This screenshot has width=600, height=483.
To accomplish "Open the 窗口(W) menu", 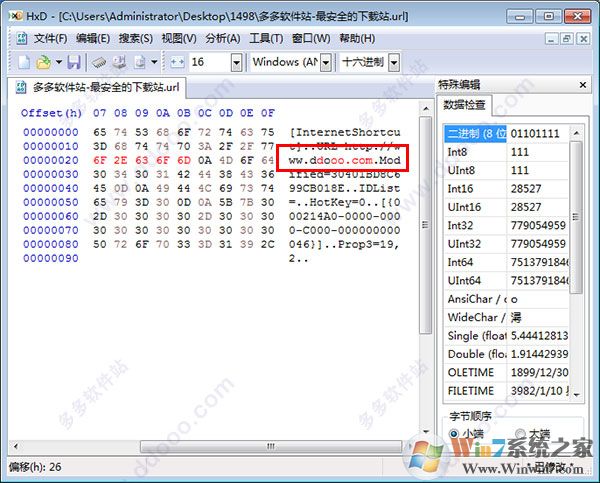I will (311, 38).
